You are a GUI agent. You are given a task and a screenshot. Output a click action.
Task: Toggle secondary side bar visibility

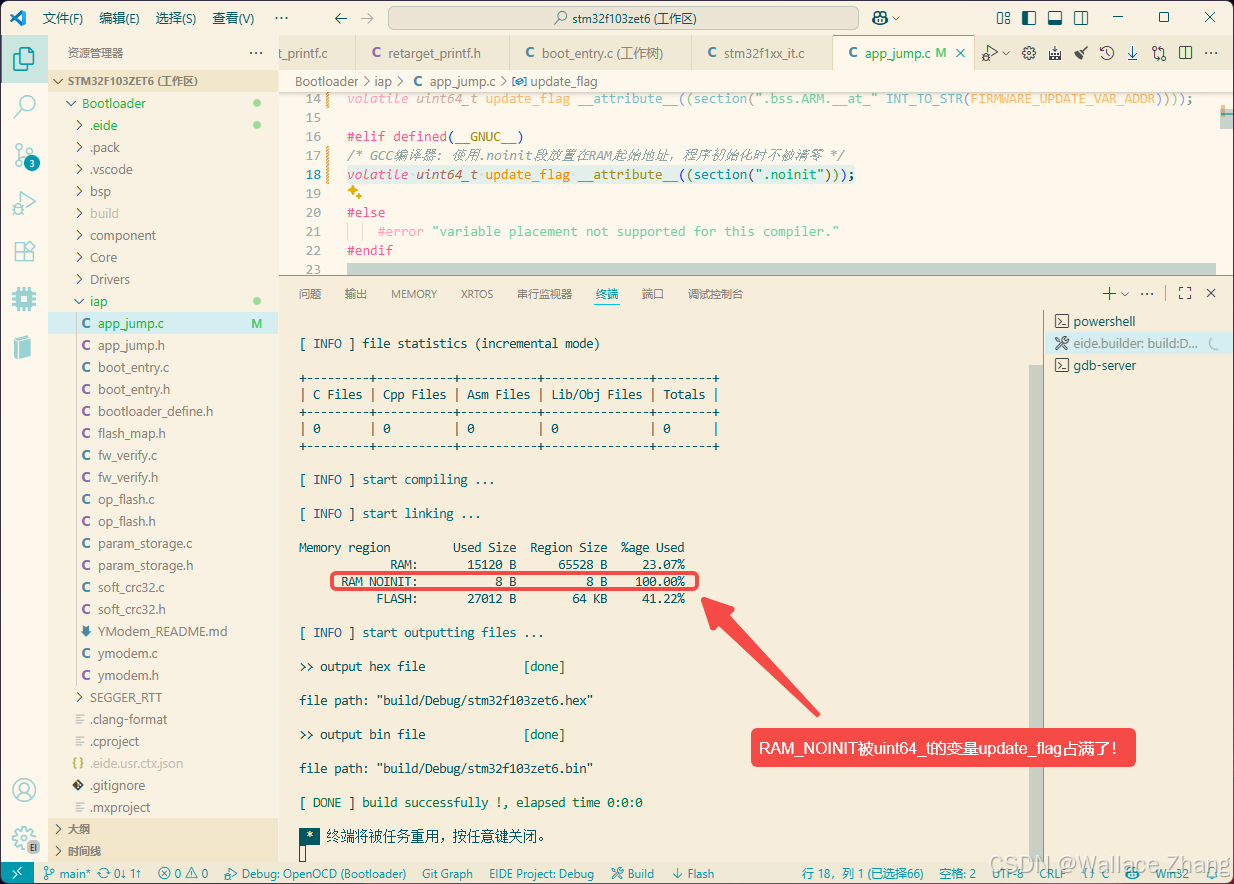(1081, 18)
